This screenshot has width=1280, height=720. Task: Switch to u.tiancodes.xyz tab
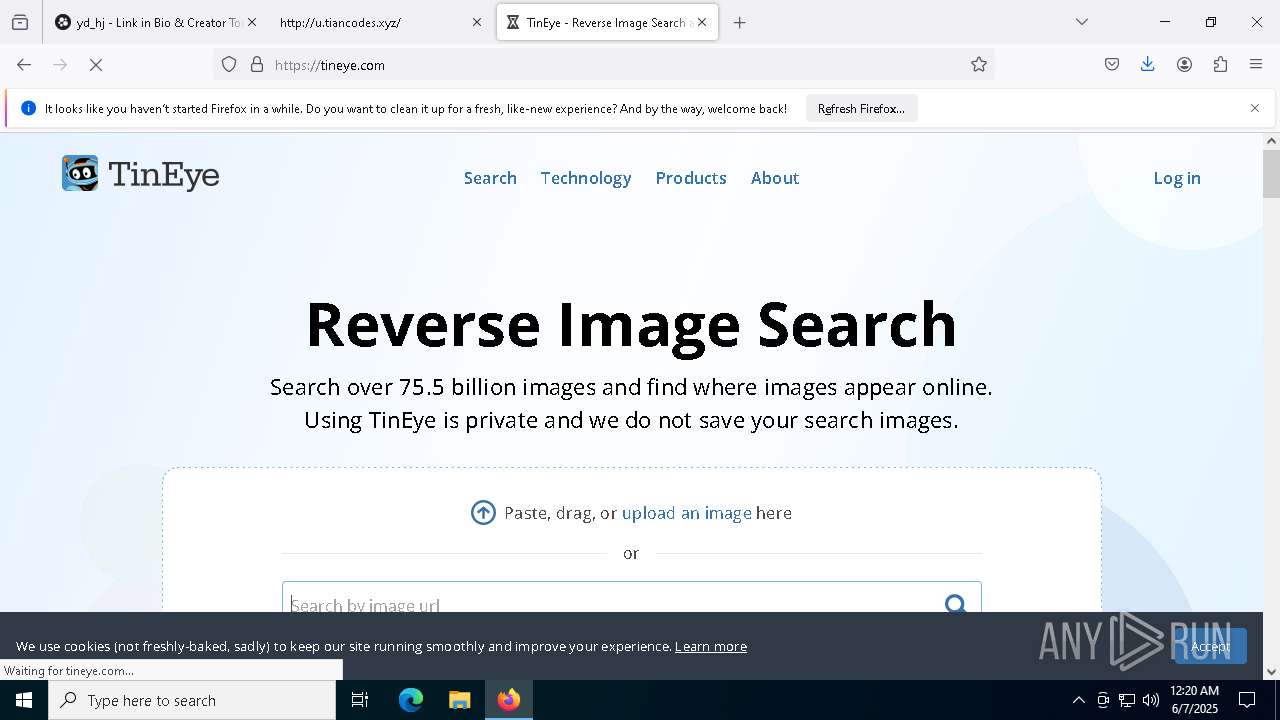(x=380, y=22)
